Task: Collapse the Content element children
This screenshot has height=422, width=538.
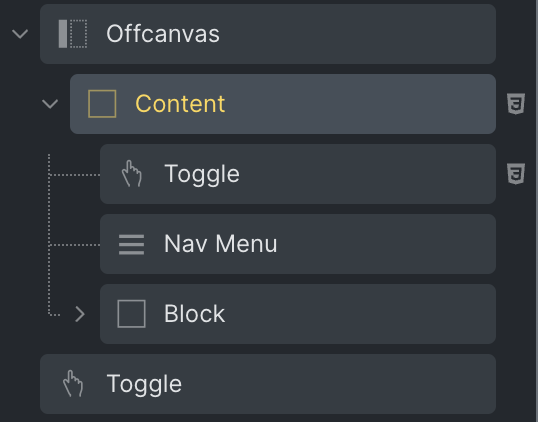Action: [x=50, y=104]
